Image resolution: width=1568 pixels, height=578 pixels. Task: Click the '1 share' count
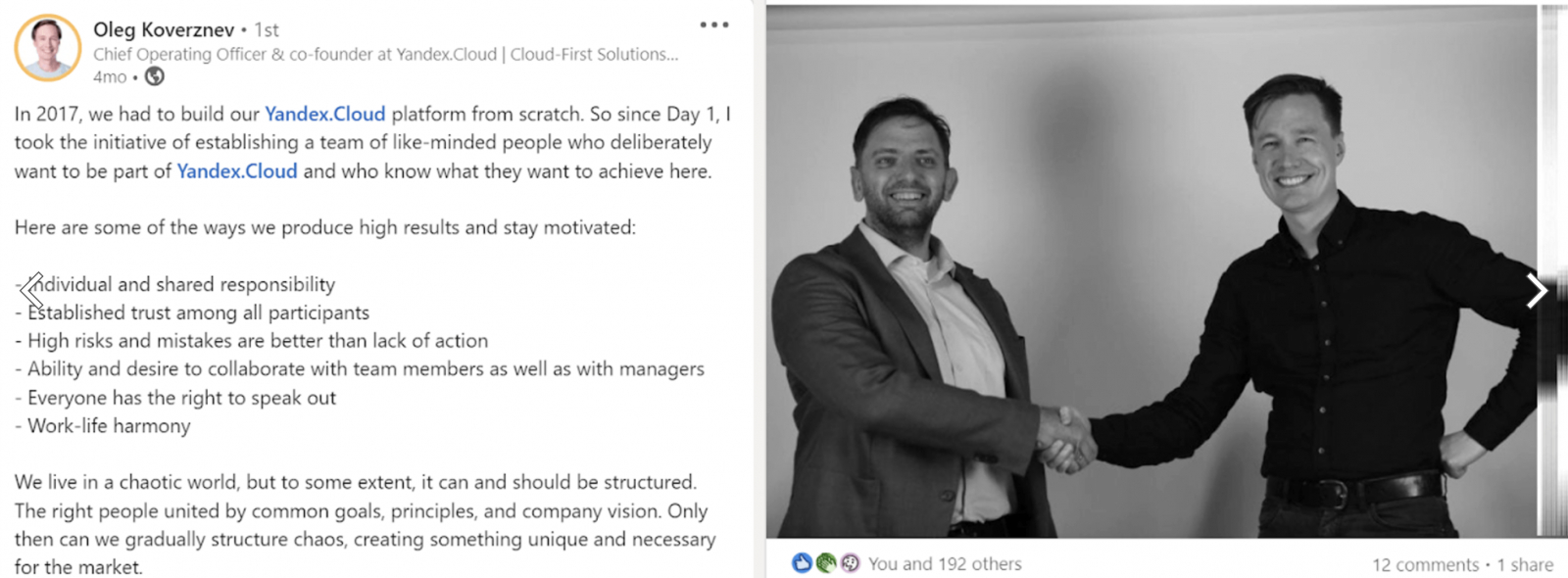(x=1525, y=564)
